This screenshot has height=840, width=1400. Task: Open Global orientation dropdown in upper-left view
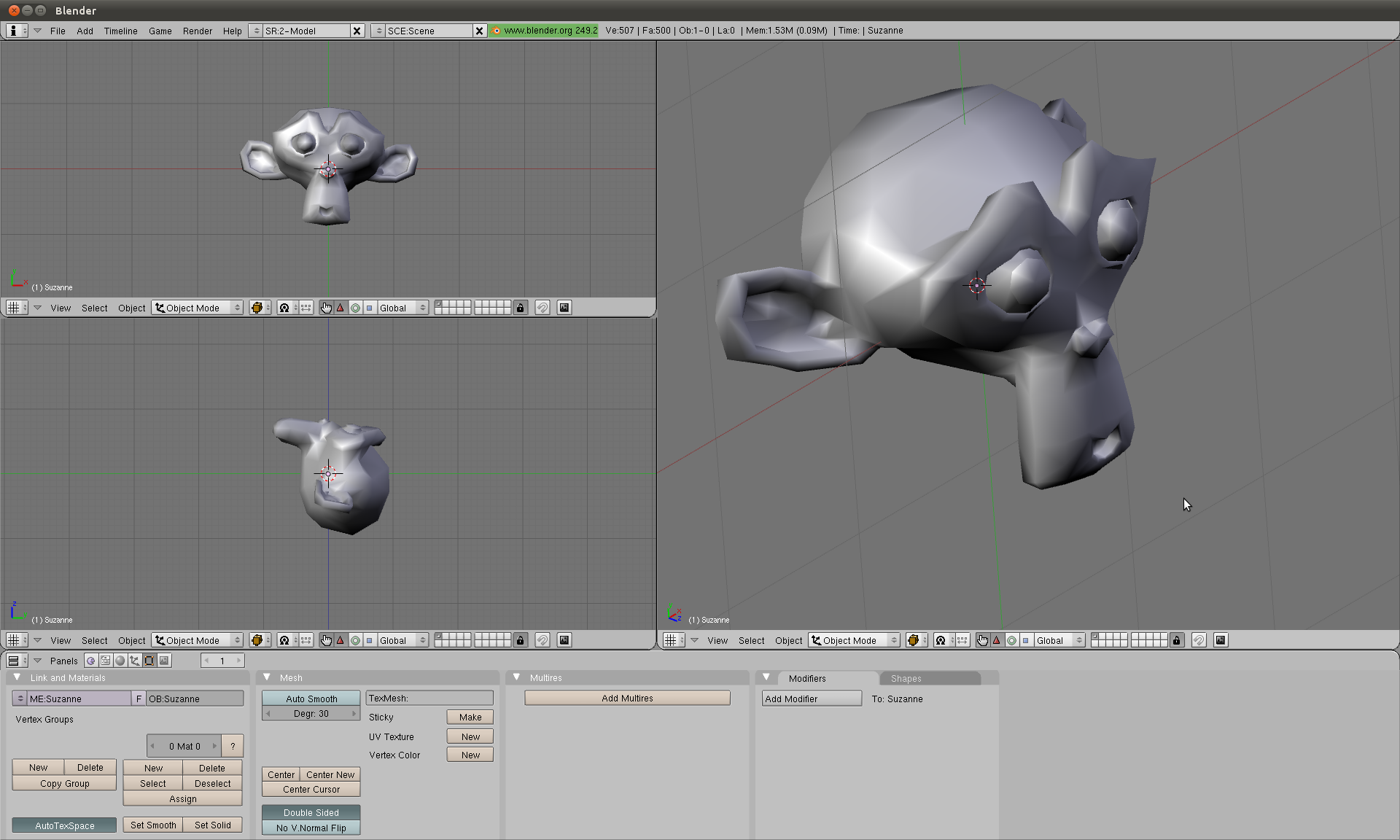[402, 308]
